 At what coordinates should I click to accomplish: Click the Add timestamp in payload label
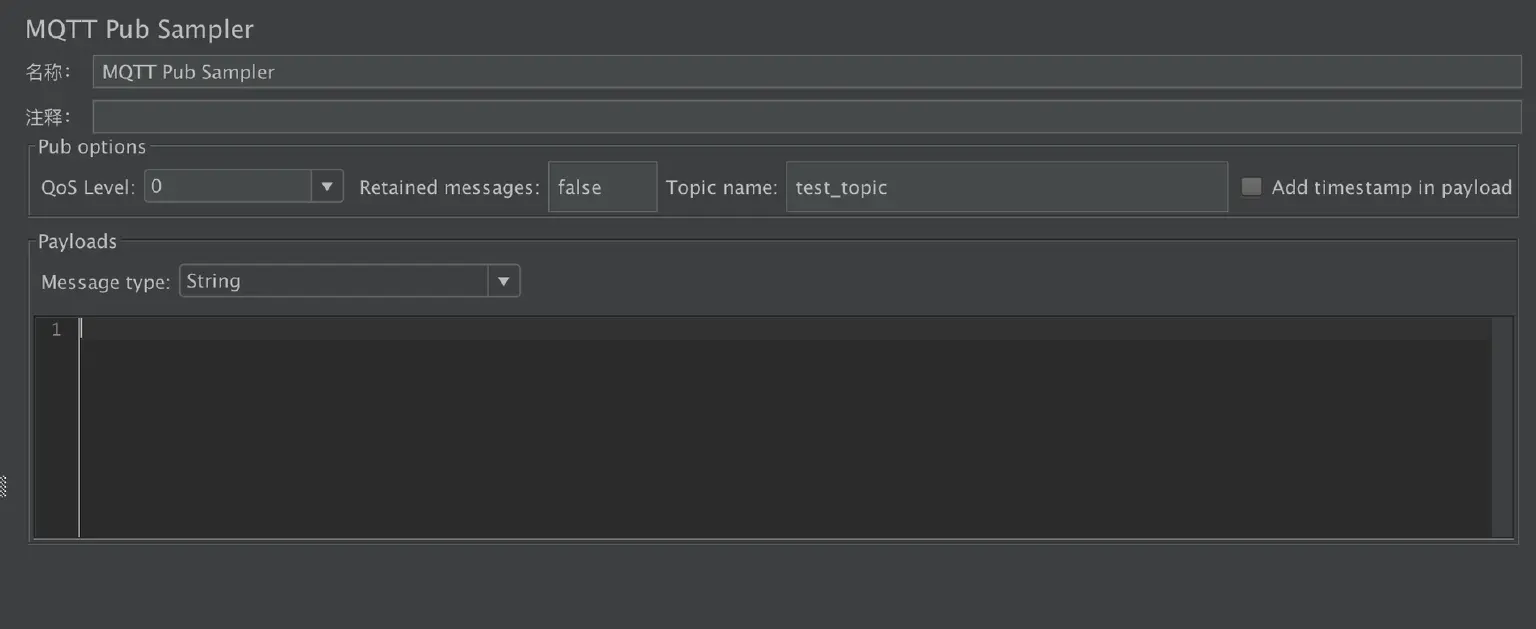click(1390, 186)
